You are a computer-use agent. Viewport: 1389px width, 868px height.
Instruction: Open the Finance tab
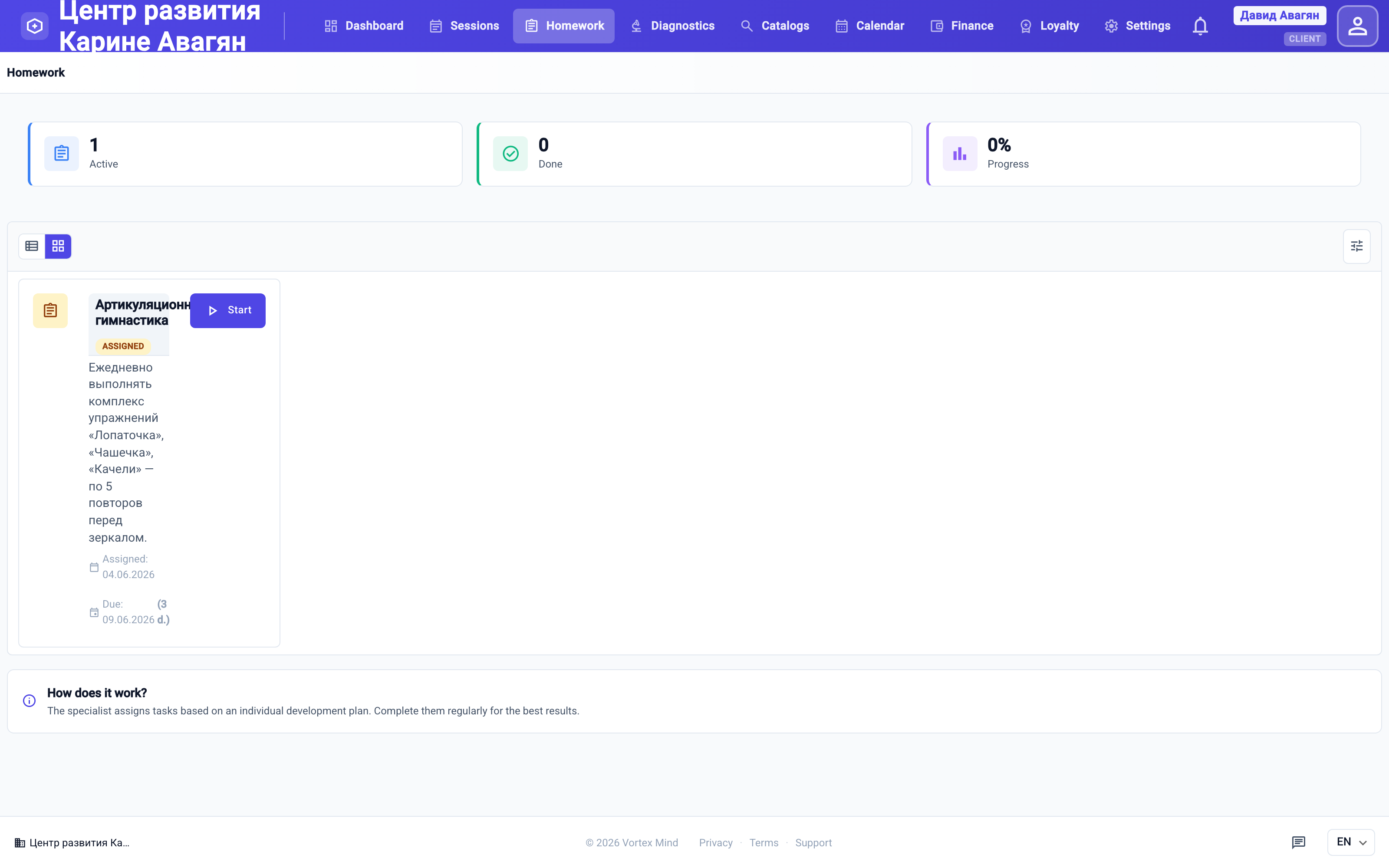(x=961, y=26)
